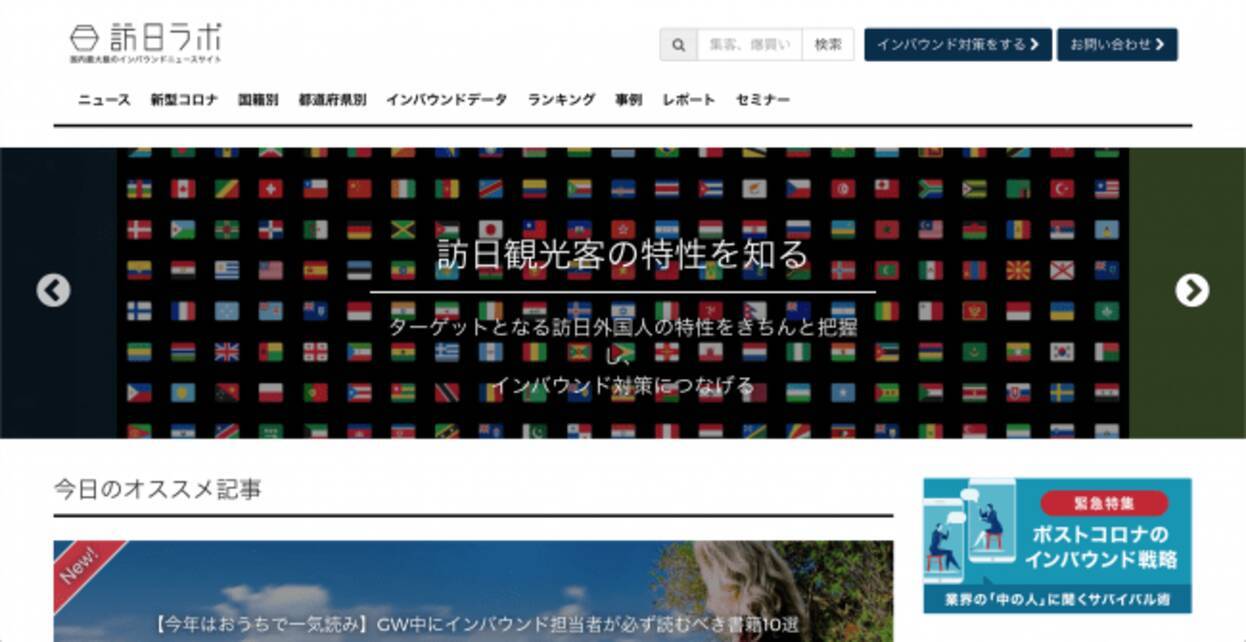The height and width of the screenshot is (642, 1246).
Task: Show next slide with right arrow
Action: point(1191,290)
